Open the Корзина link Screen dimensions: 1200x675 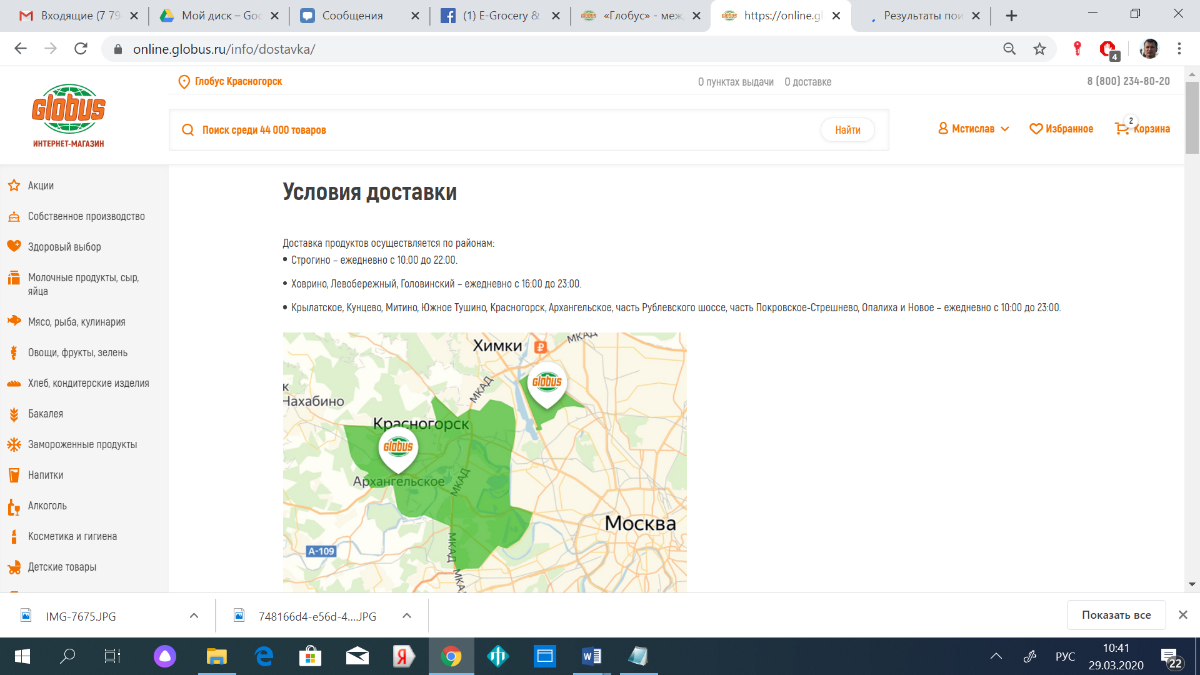(x=1152, y=129)
